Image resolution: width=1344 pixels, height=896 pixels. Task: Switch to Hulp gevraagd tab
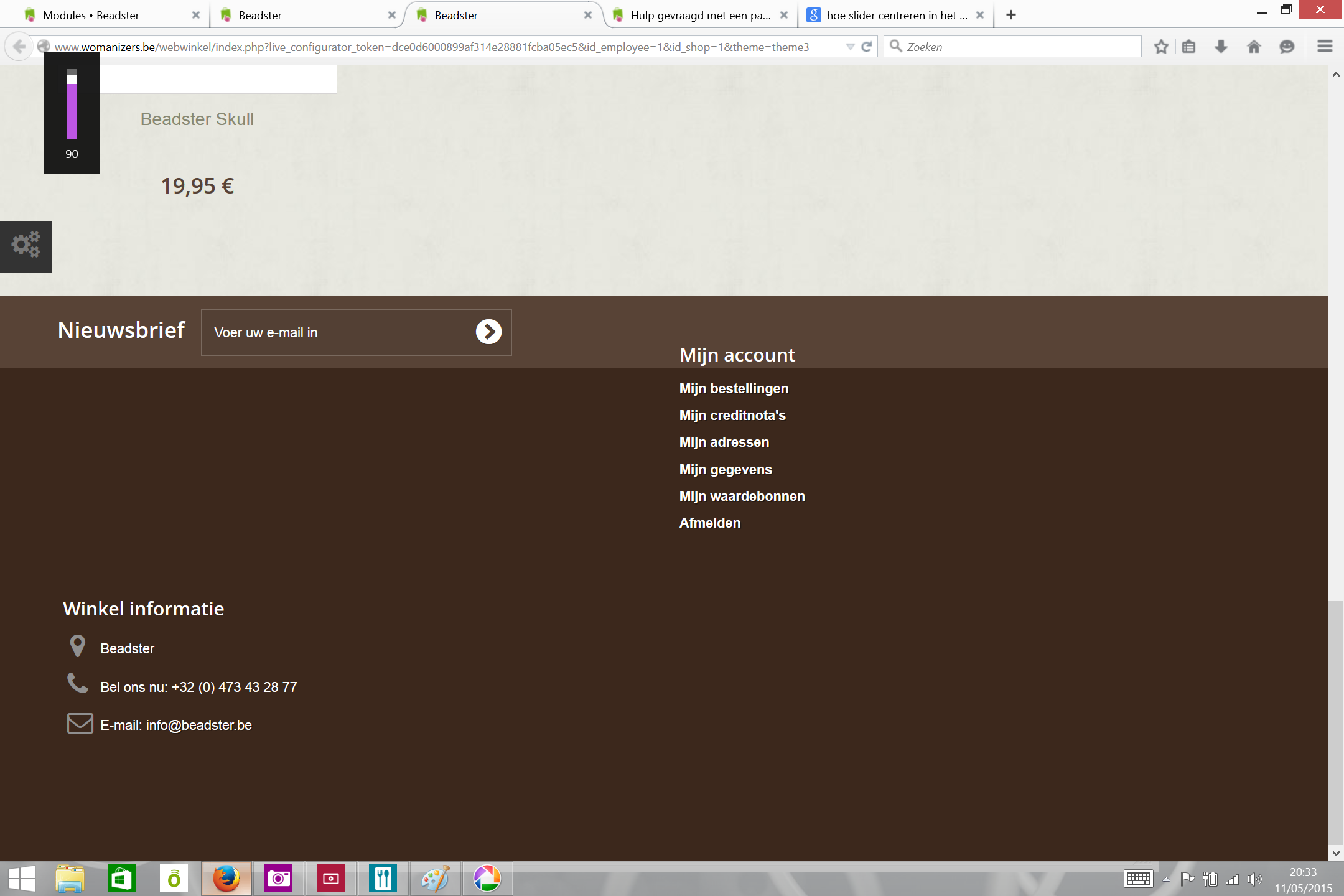click(700, 15)
